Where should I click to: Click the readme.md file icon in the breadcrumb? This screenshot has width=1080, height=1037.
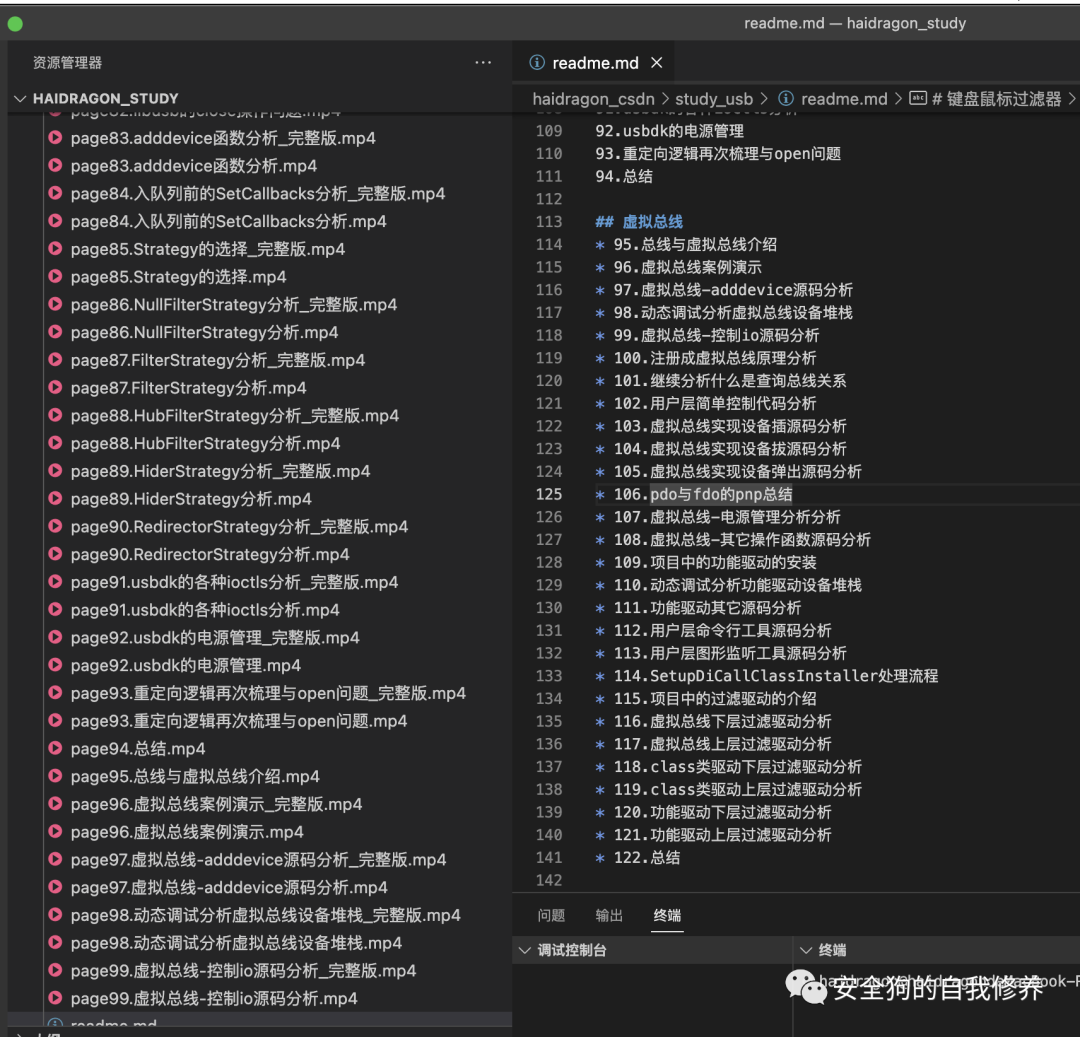[x=786, y=99]
